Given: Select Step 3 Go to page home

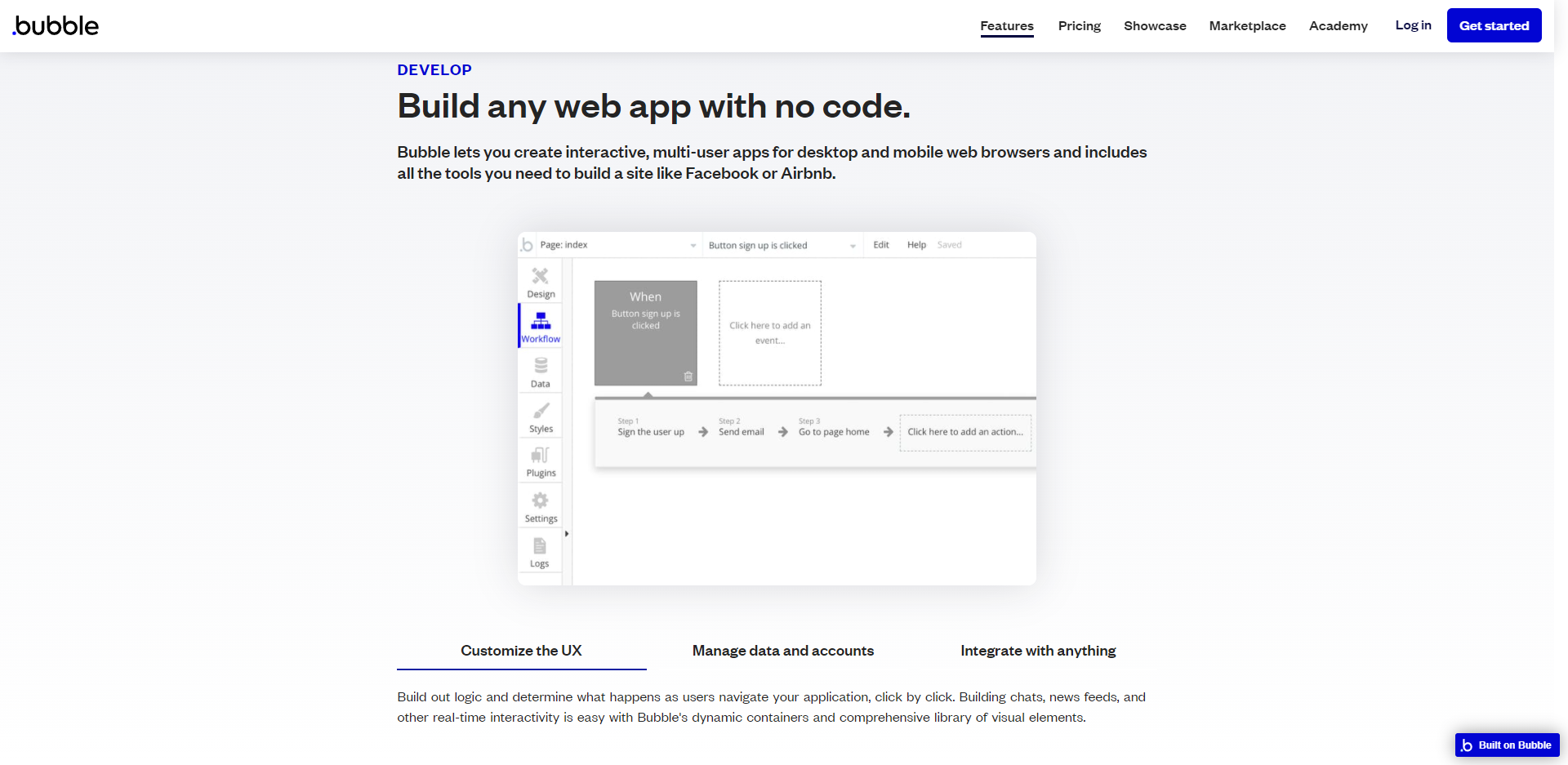Looking at the screenshot, I should (834, 428).
